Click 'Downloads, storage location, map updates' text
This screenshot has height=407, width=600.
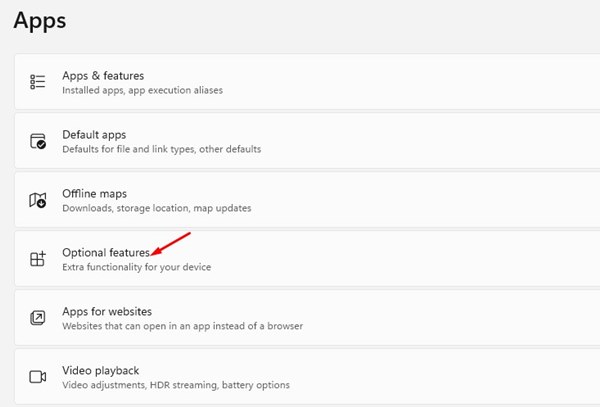pyautogui.click(x=157, y=208)
